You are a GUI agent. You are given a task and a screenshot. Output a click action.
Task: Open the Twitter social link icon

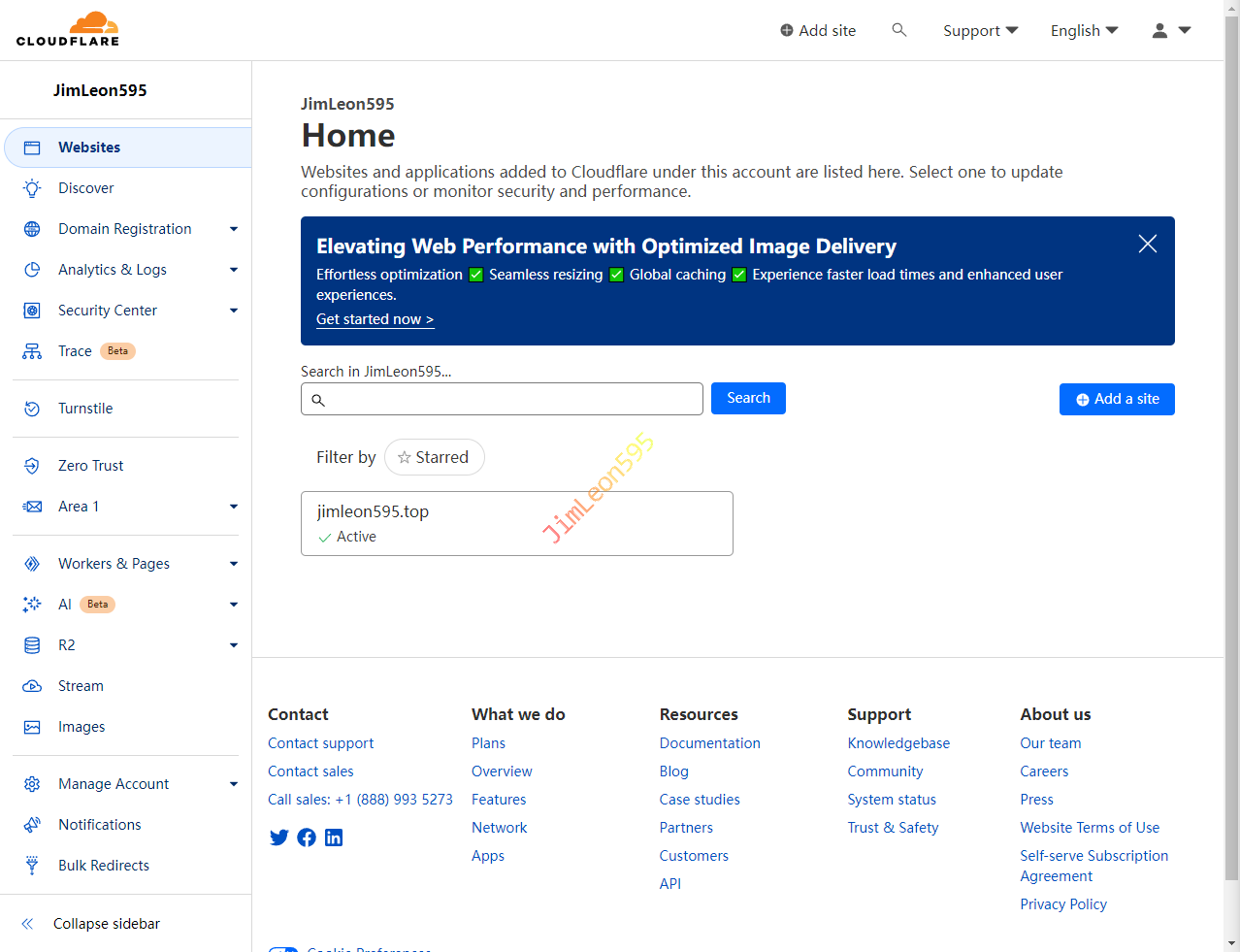279,837
